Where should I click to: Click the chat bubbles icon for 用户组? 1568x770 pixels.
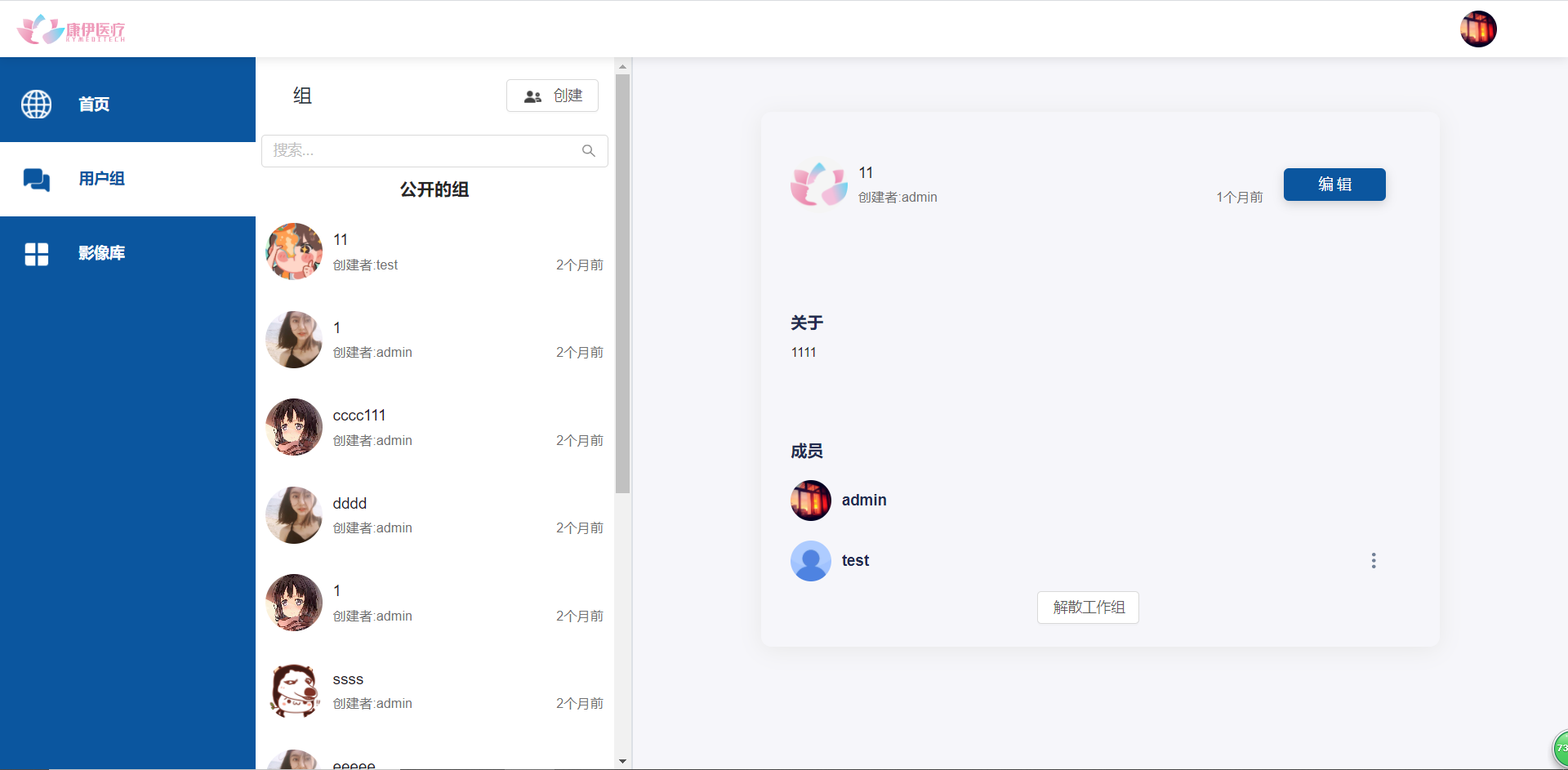tap(36, 179)
